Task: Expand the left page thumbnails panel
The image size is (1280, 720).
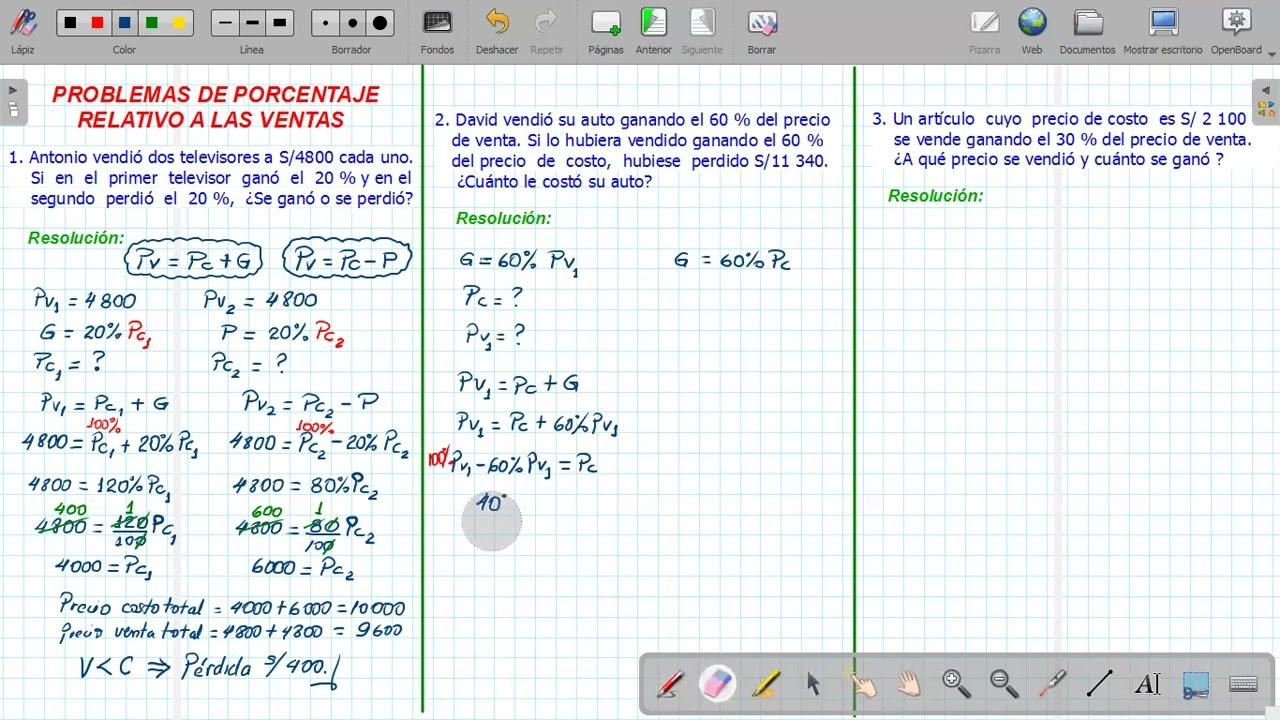Action: pyautogui.click(x=13, y=101)
